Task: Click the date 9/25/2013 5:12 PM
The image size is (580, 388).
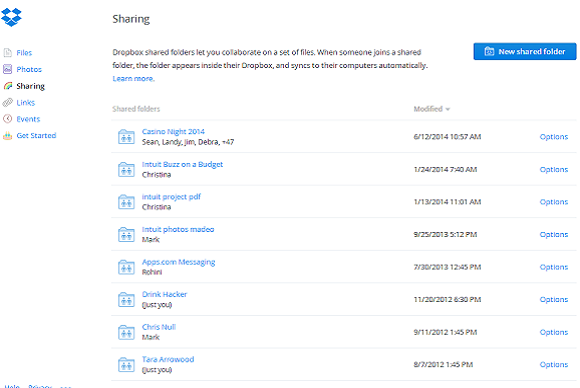Action: click(445, 235)
